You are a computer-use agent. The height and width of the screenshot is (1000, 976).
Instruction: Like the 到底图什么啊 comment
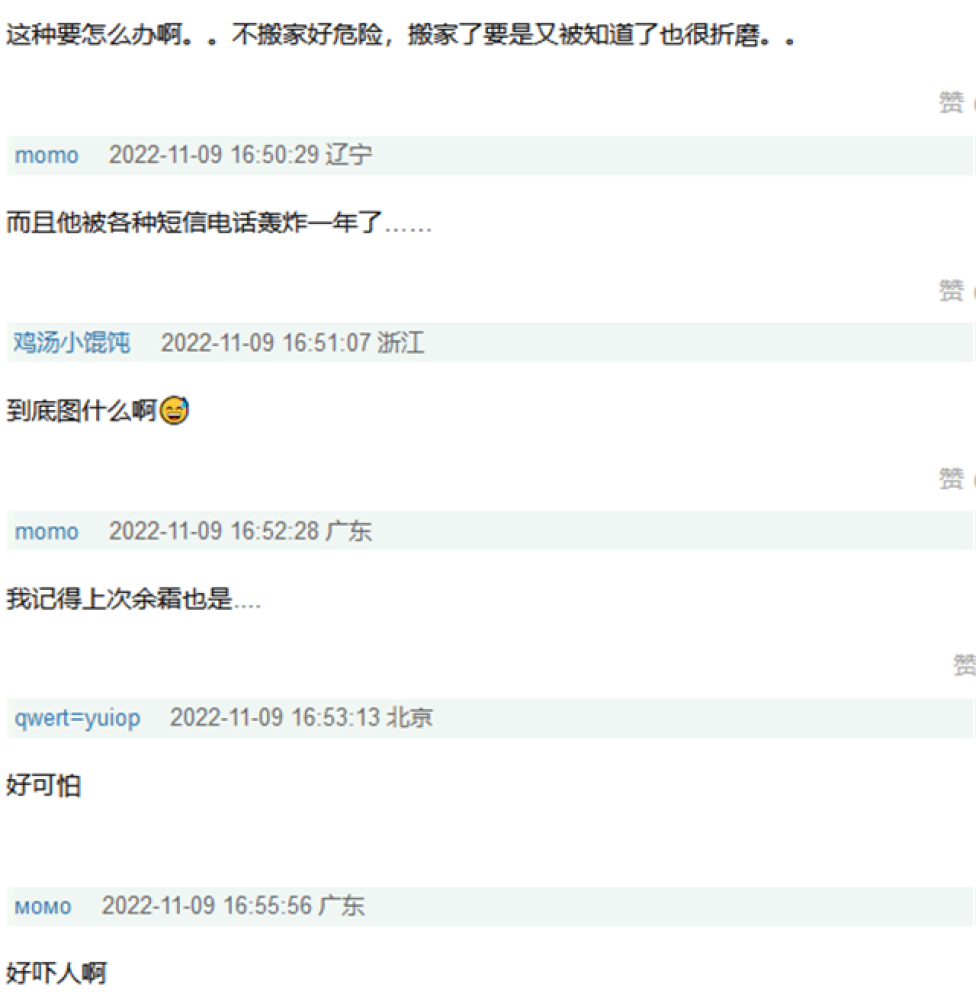click(x=951, y=478)
